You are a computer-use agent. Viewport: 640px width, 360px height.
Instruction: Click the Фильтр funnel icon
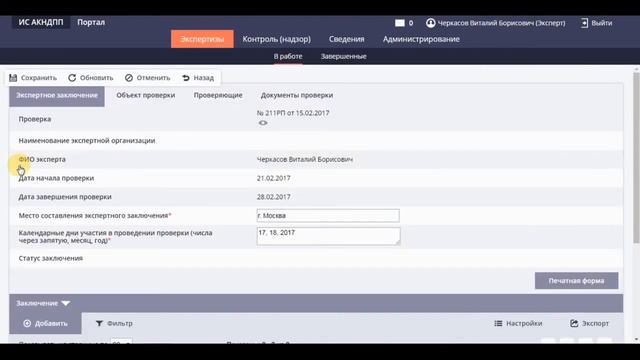(x=99, y=323)
